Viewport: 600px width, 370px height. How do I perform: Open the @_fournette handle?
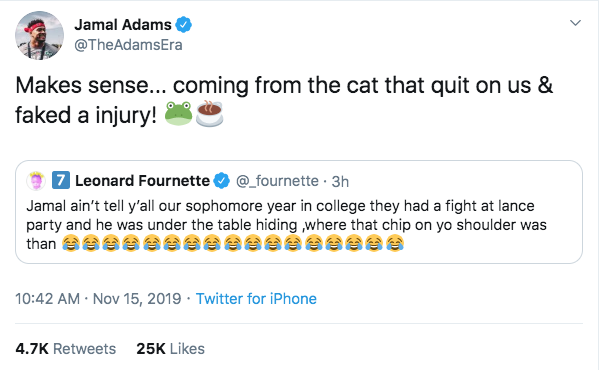tap(277, 181)
